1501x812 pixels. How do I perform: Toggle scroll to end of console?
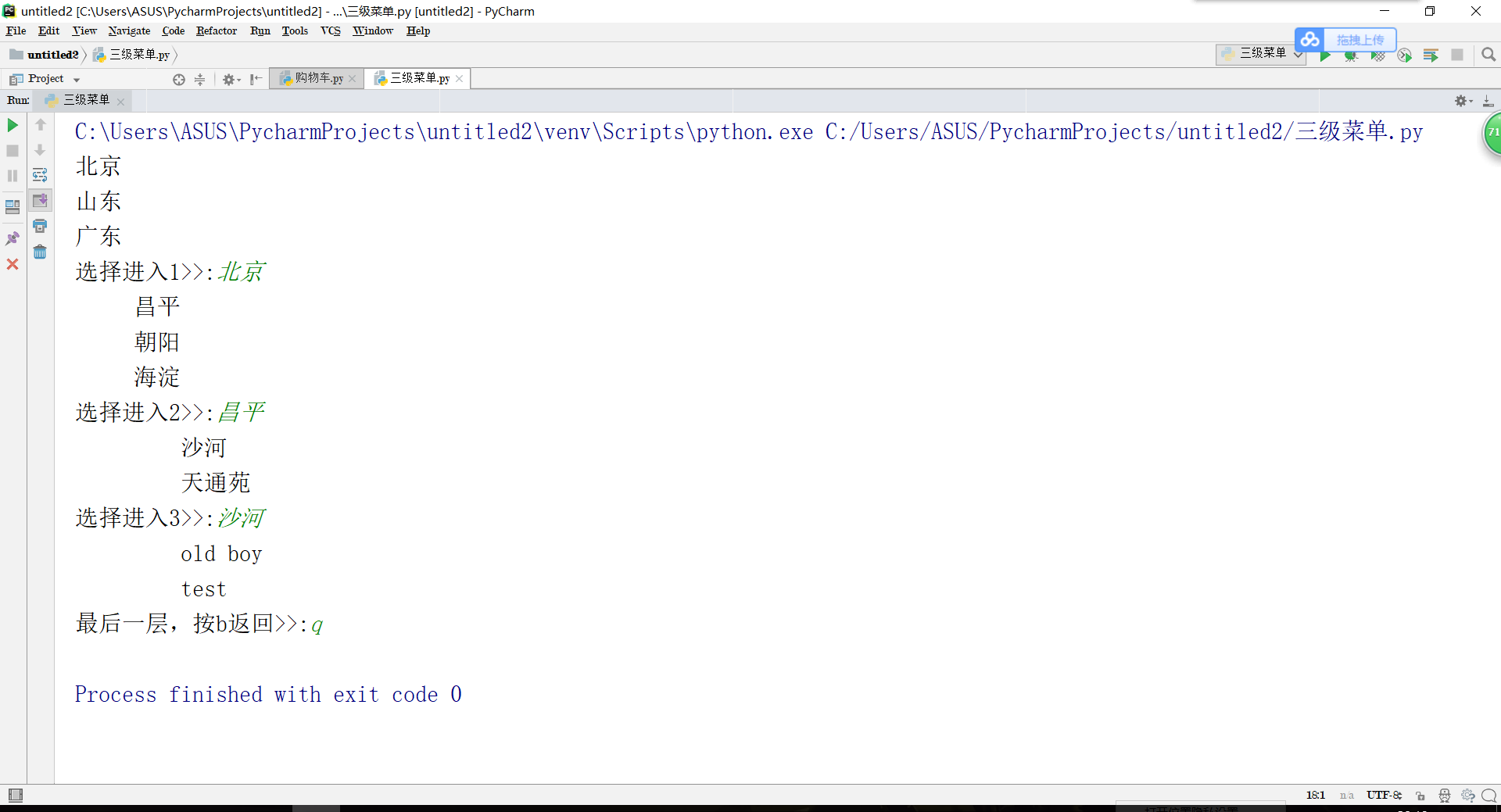tap(40, 200)
